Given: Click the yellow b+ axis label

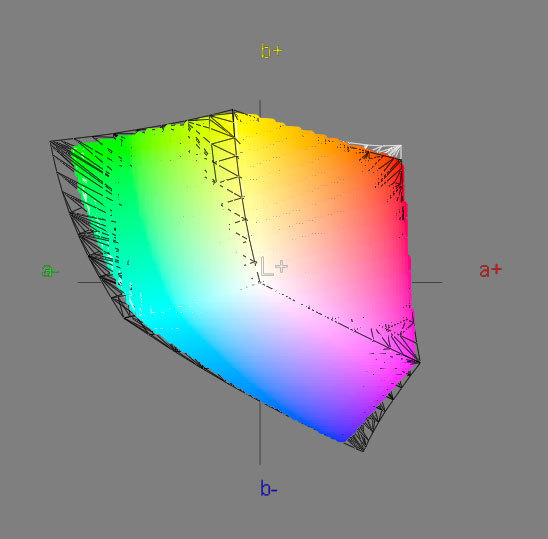Looking at the screenshot, I should (x=272, y=51).
